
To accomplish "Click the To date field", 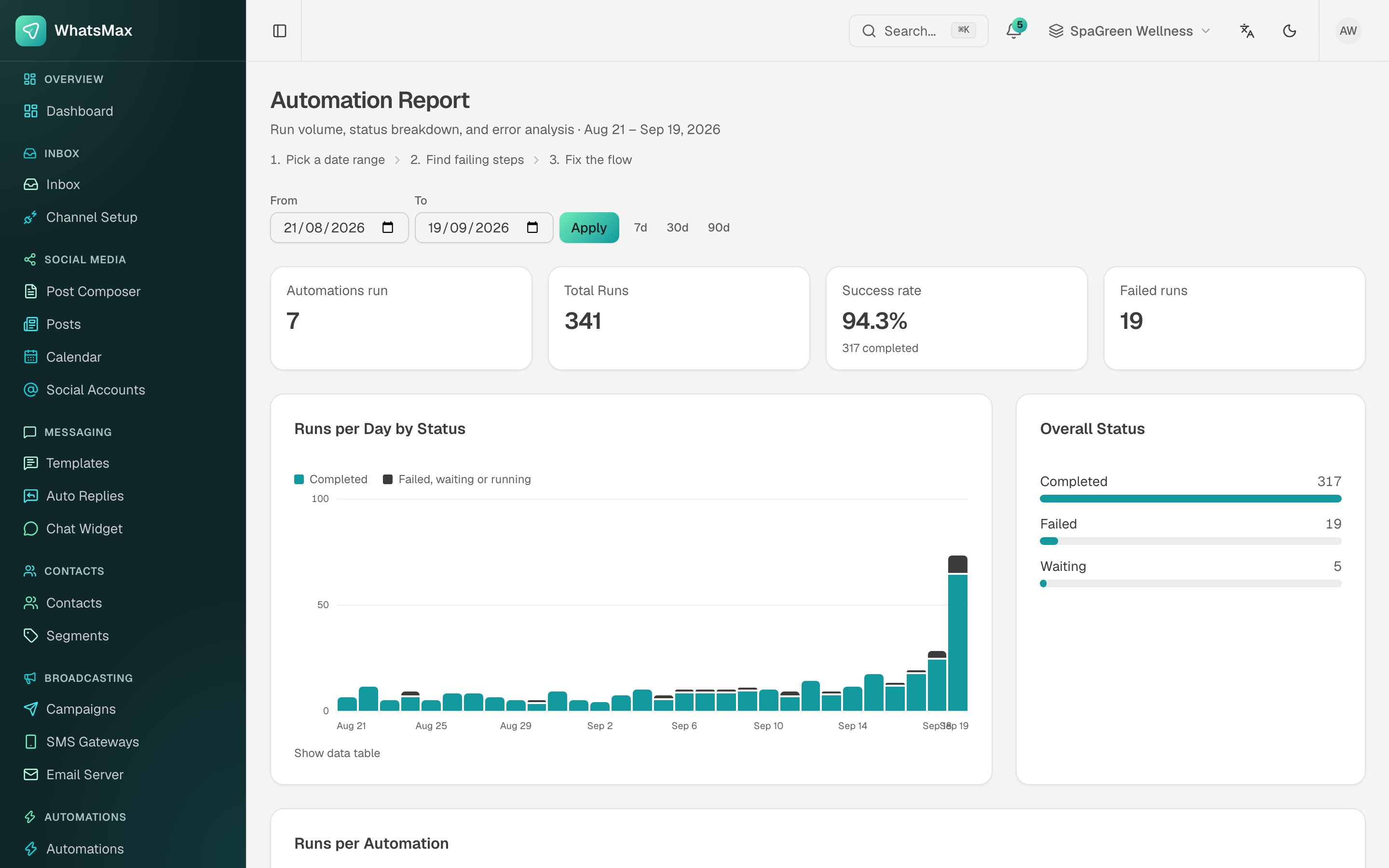I will pyautogui.click(x=484, y=228).
